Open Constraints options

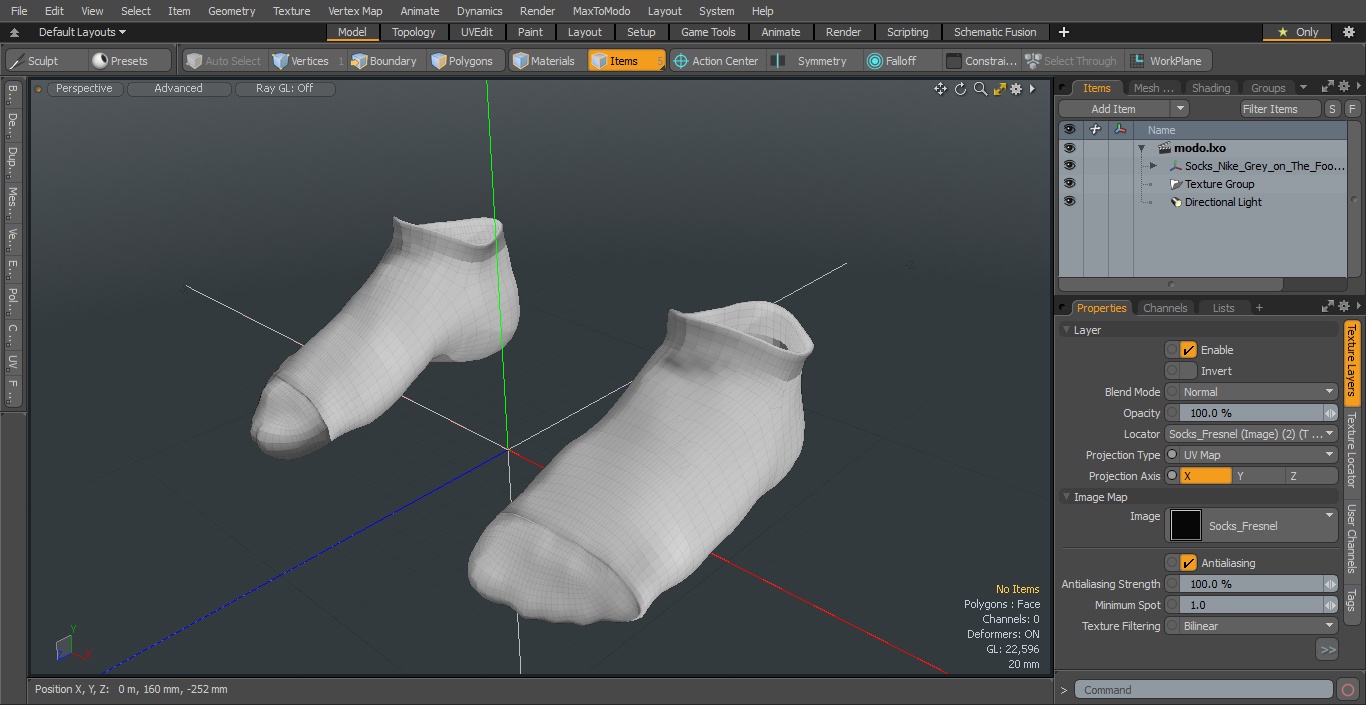pos(982,61)
